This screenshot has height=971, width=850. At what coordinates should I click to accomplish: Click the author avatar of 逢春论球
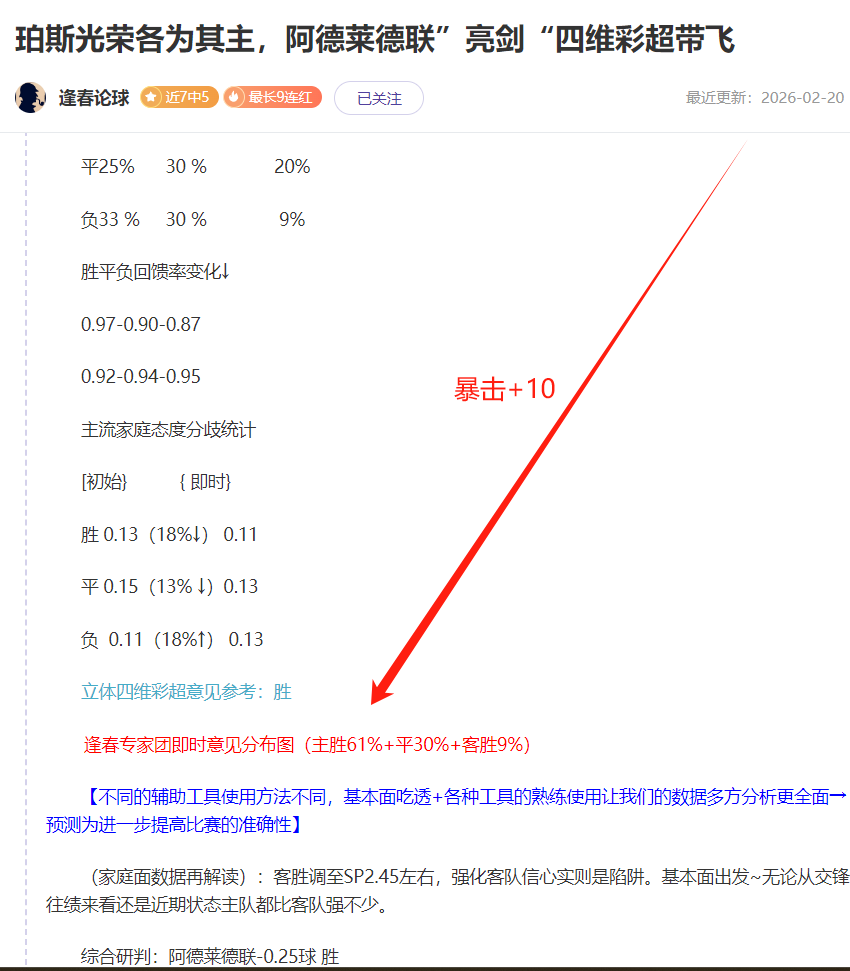31,98
